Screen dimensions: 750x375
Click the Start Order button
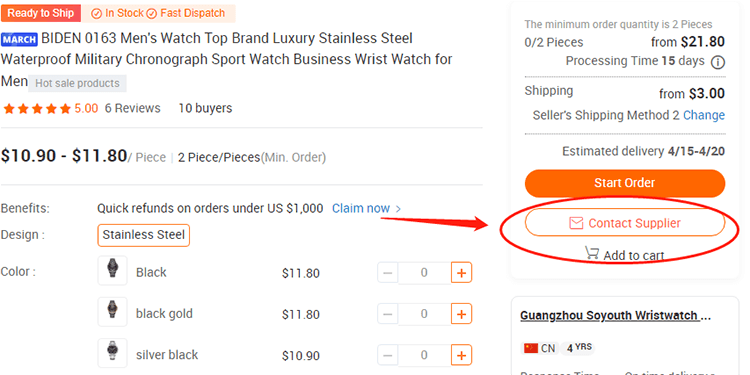625,183
